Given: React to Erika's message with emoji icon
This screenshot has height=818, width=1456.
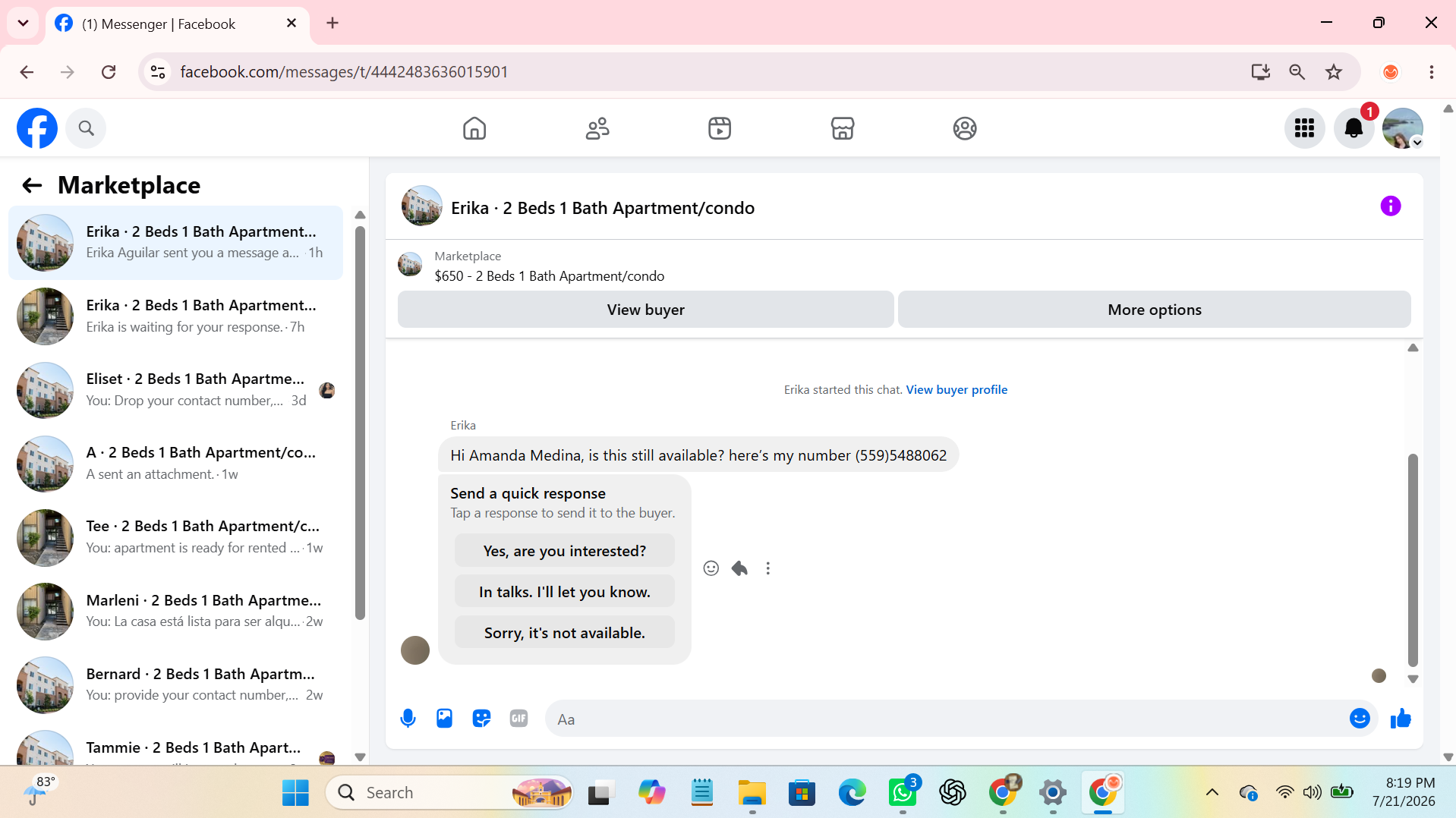Looking at the screenshot, I should [711, 568].
